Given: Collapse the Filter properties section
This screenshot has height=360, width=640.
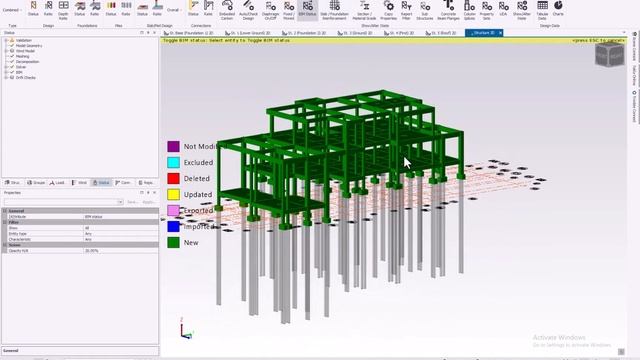Looking at the screenshot, I should coord(5,222).
